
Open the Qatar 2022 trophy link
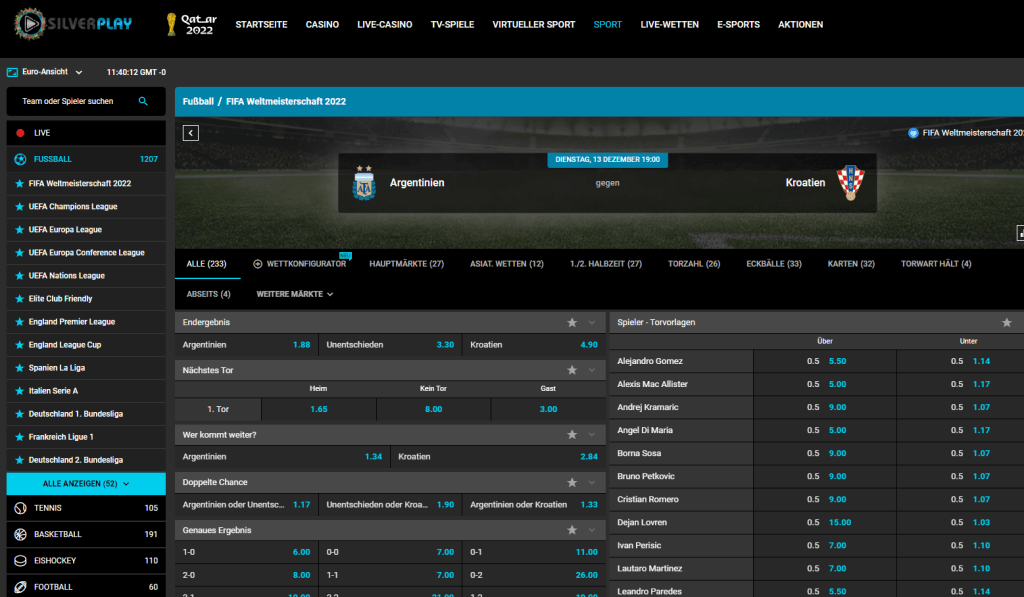[x=191, y=24]
